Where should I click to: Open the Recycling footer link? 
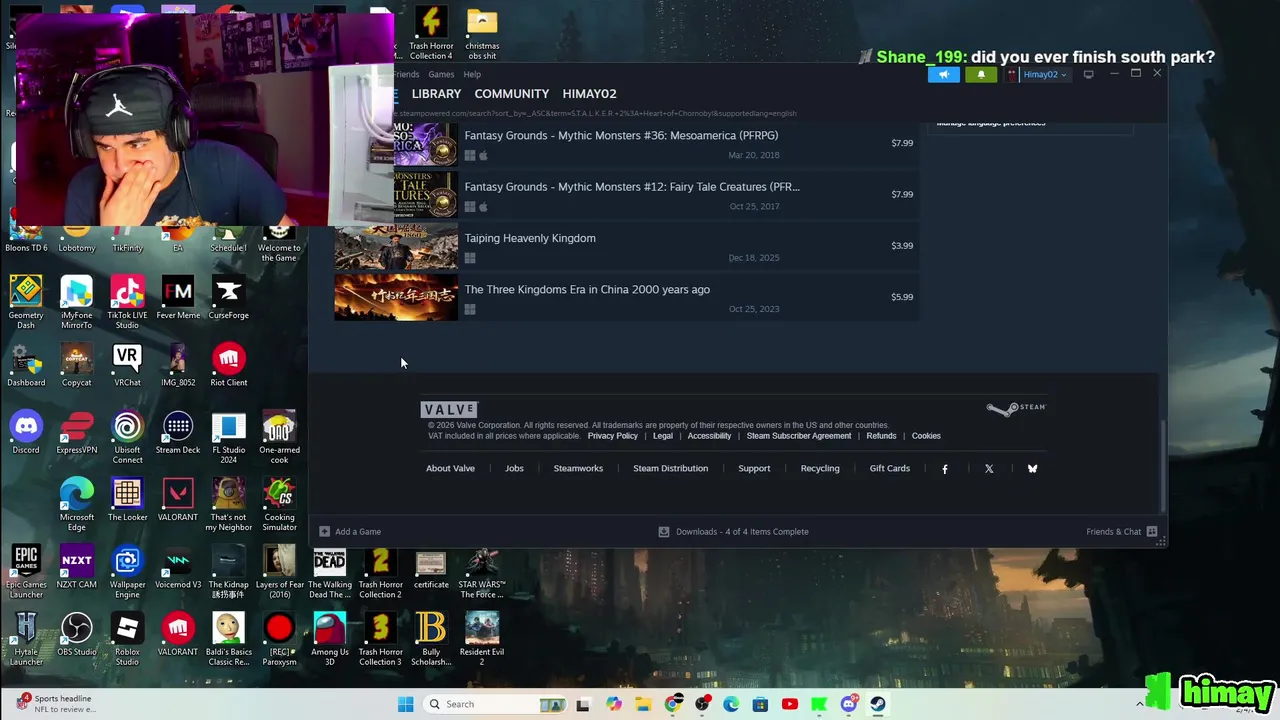point(820,468)
